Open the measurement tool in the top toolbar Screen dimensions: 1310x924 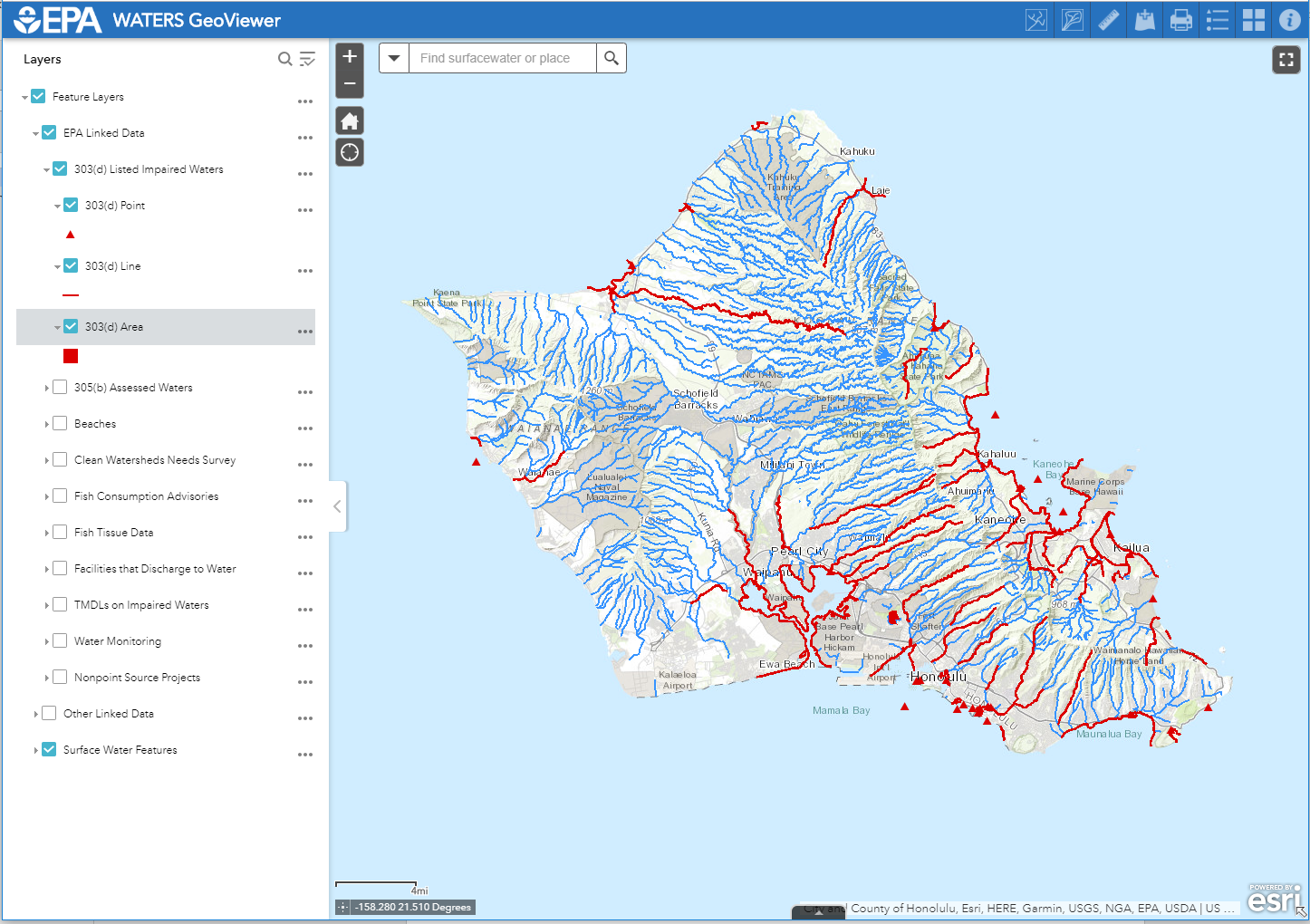pyautogui.click(x=1108, y=19)
